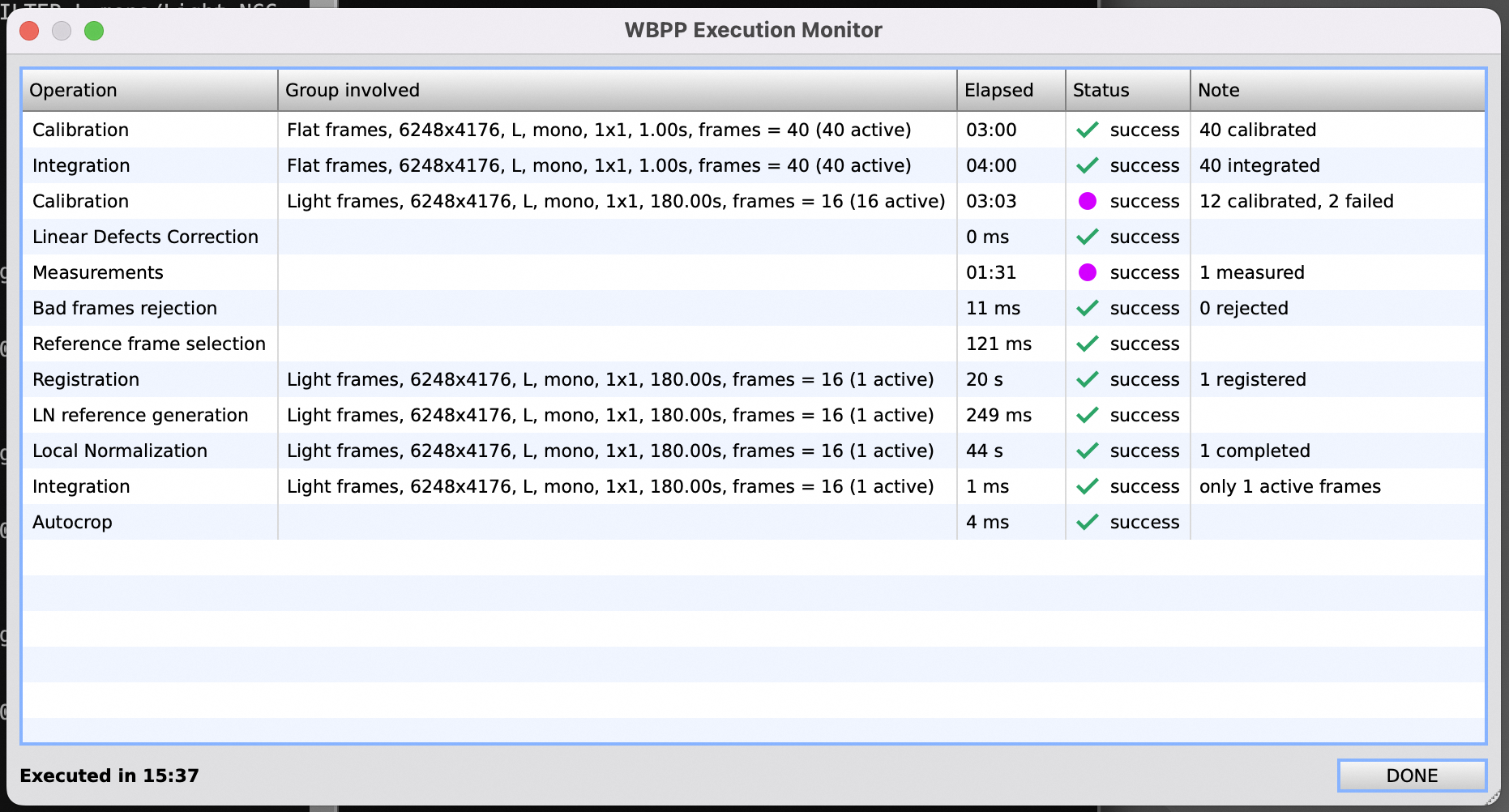Viewport: 1509px width, 812px height.
Task: Click green checkmark for Bad frames rejection
Action: click(x=1088, y=308)
